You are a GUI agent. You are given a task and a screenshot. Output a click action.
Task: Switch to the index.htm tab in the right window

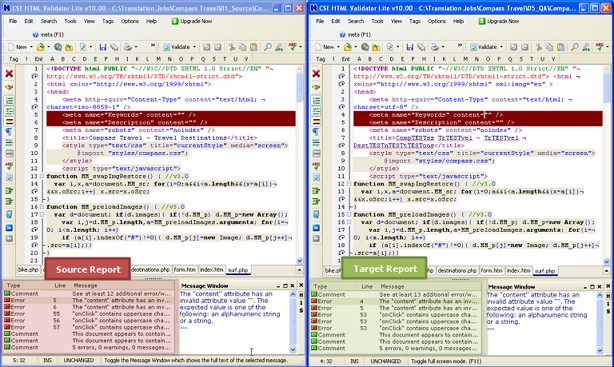tap(518, 271)
